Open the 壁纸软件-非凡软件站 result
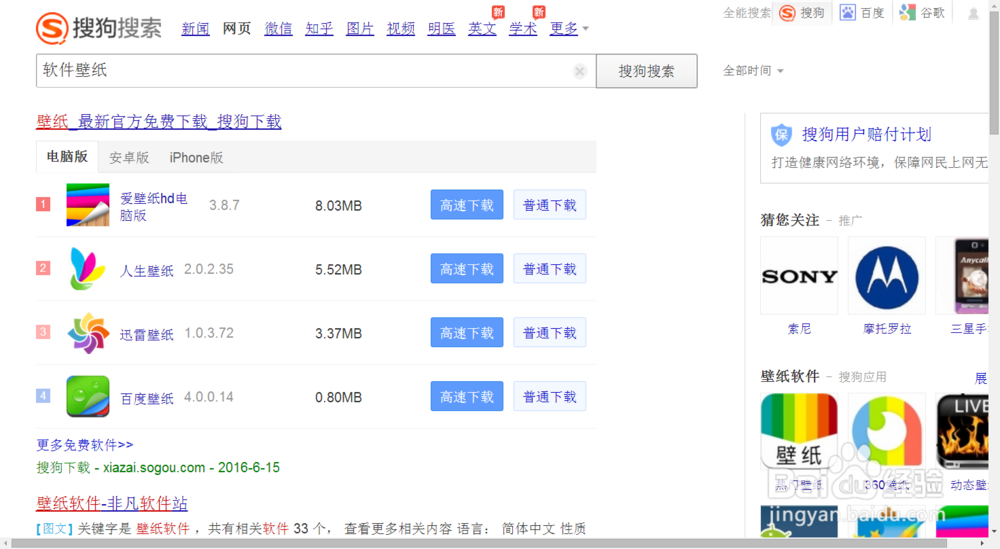 point(112,503)
